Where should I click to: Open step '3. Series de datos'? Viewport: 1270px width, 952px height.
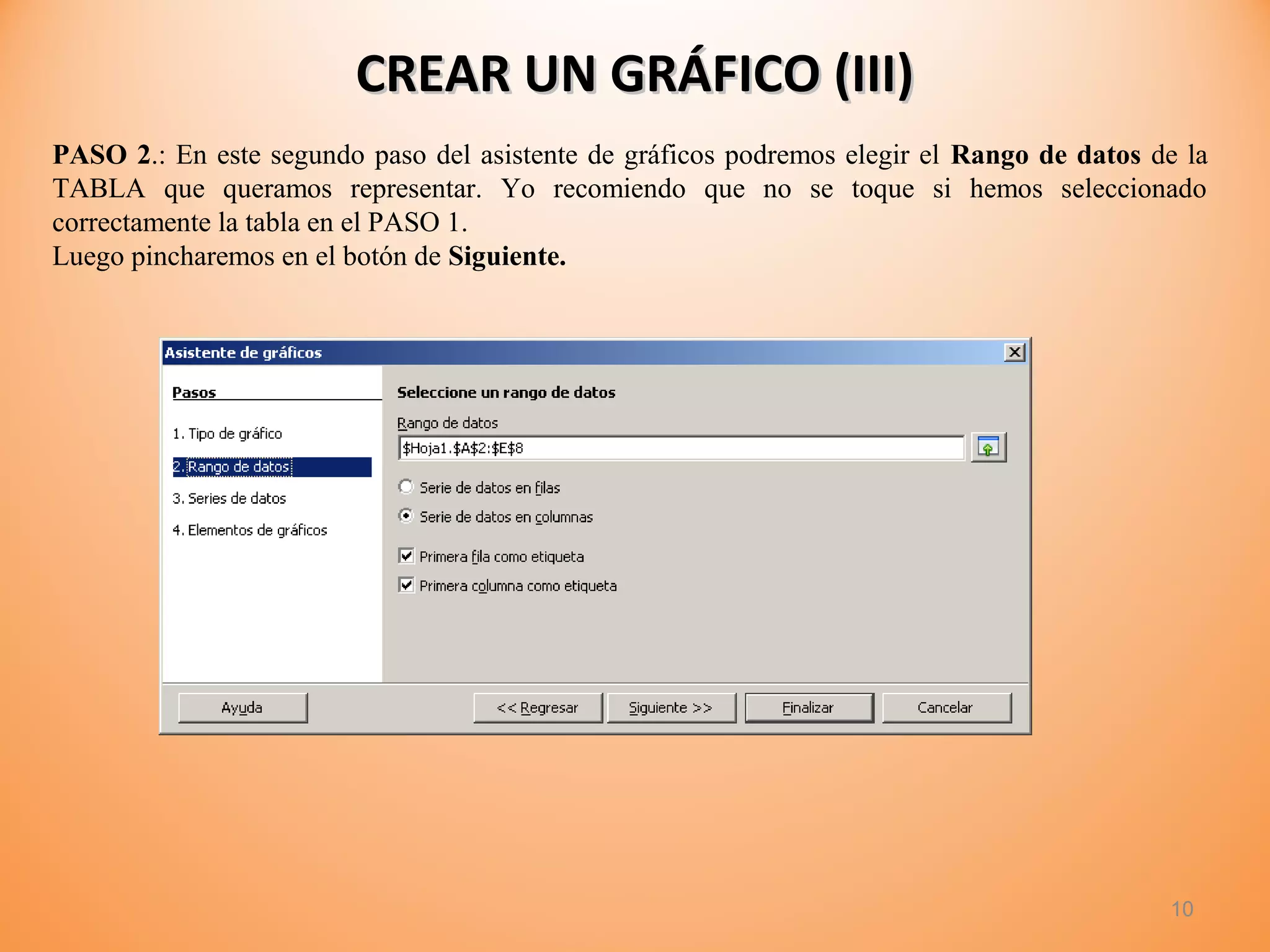[229, 498]
